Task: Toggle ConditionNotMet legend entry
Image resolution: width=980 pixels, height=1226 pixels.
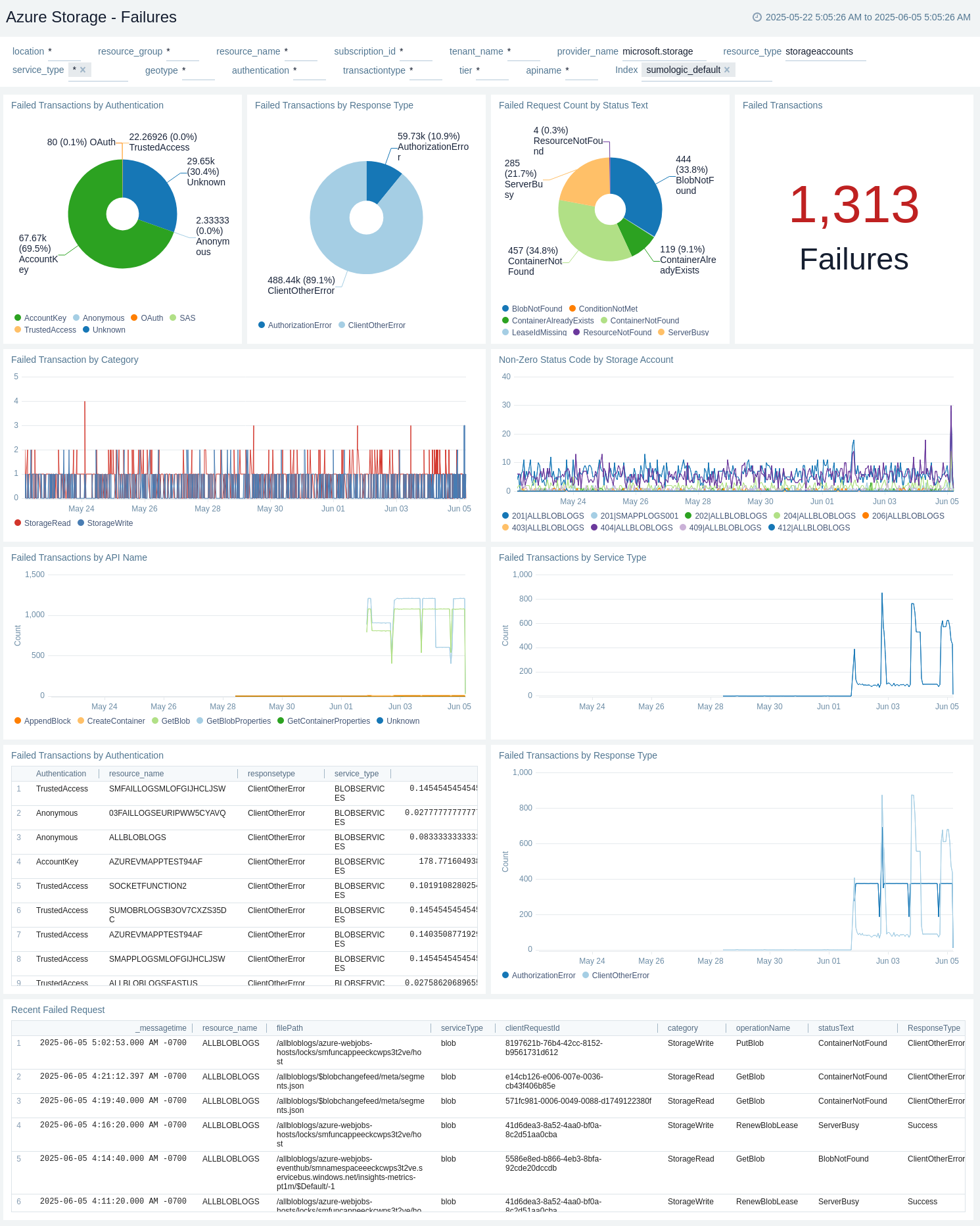Action: [603, 309]
